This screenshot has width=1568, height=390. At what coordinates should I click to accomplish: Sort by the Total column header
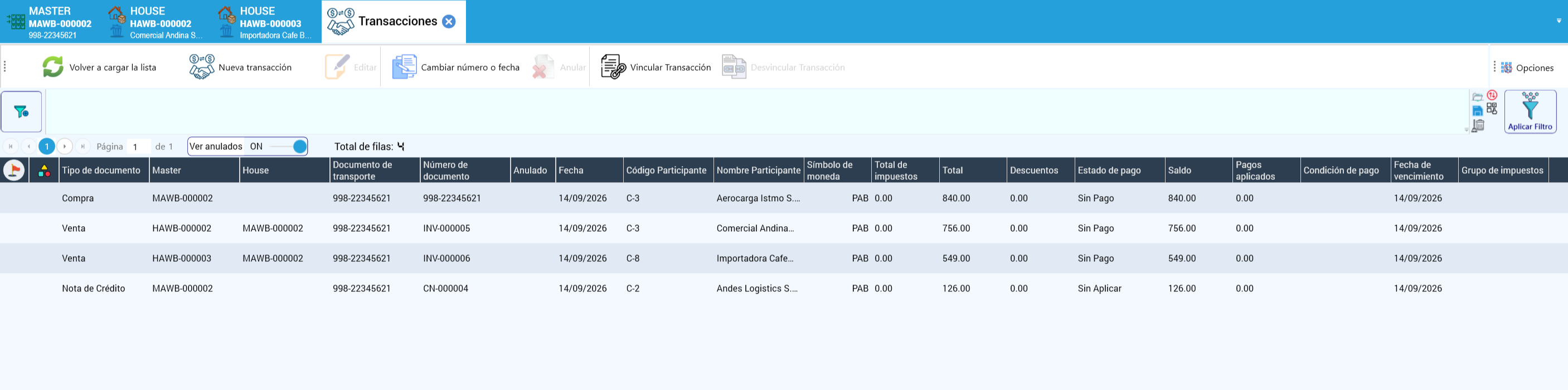coord(973,170)
